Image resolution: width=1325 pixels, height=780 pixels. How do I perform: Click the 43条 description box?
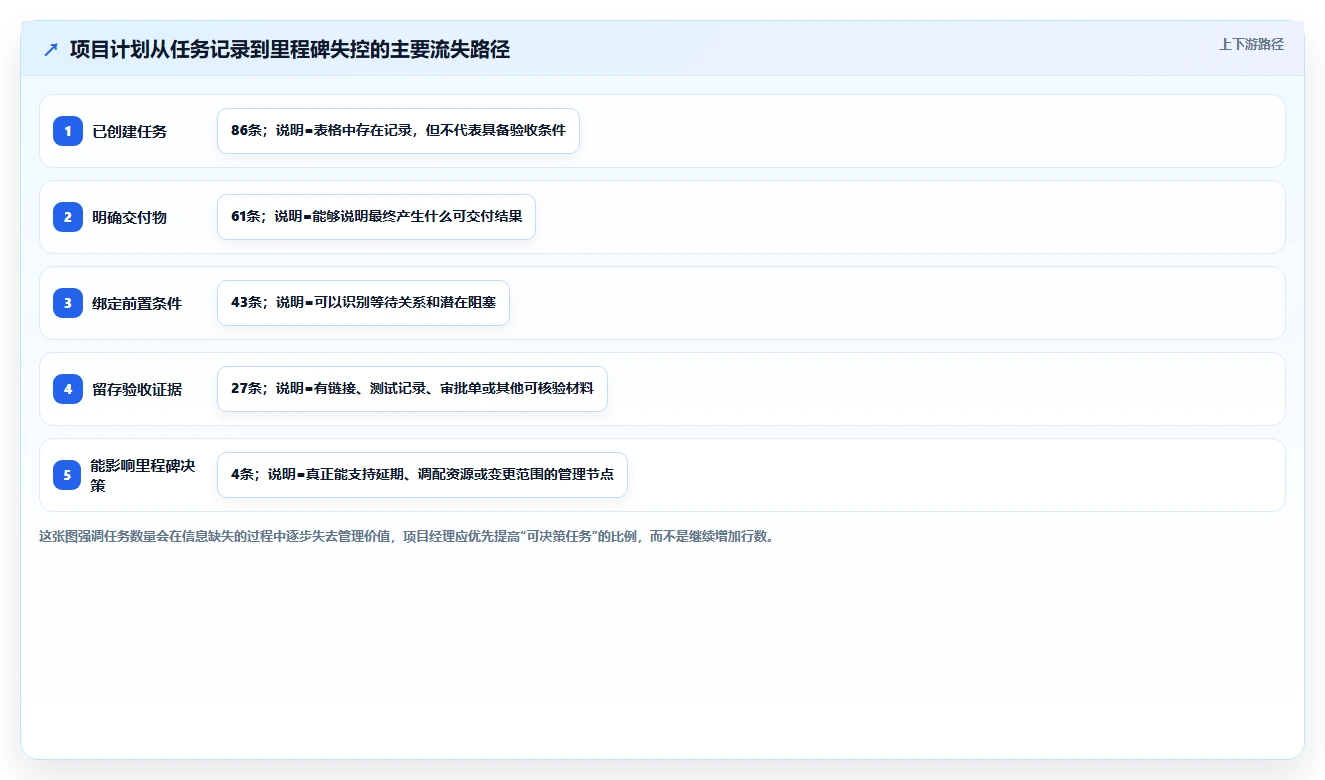pos(363,303)
